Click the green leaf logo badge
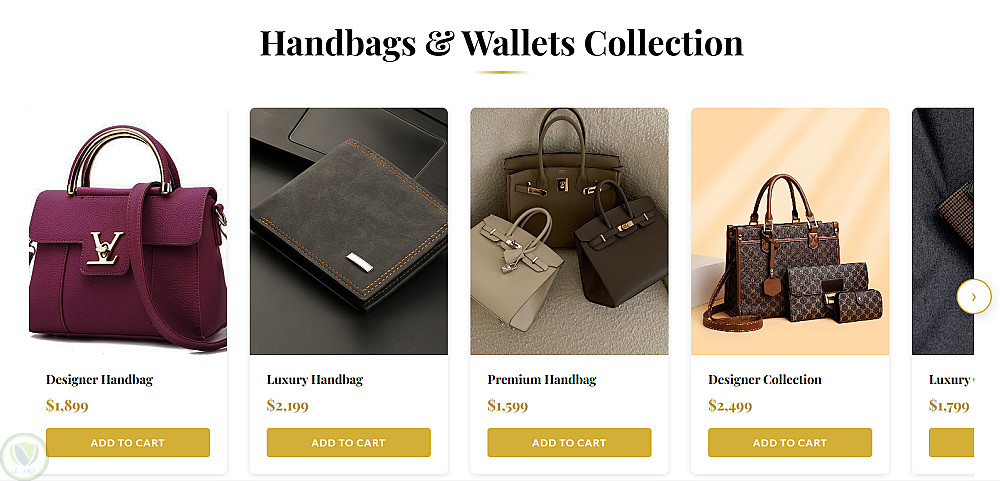The height and width of the screenshot is (481, 1000). point(24,457)
